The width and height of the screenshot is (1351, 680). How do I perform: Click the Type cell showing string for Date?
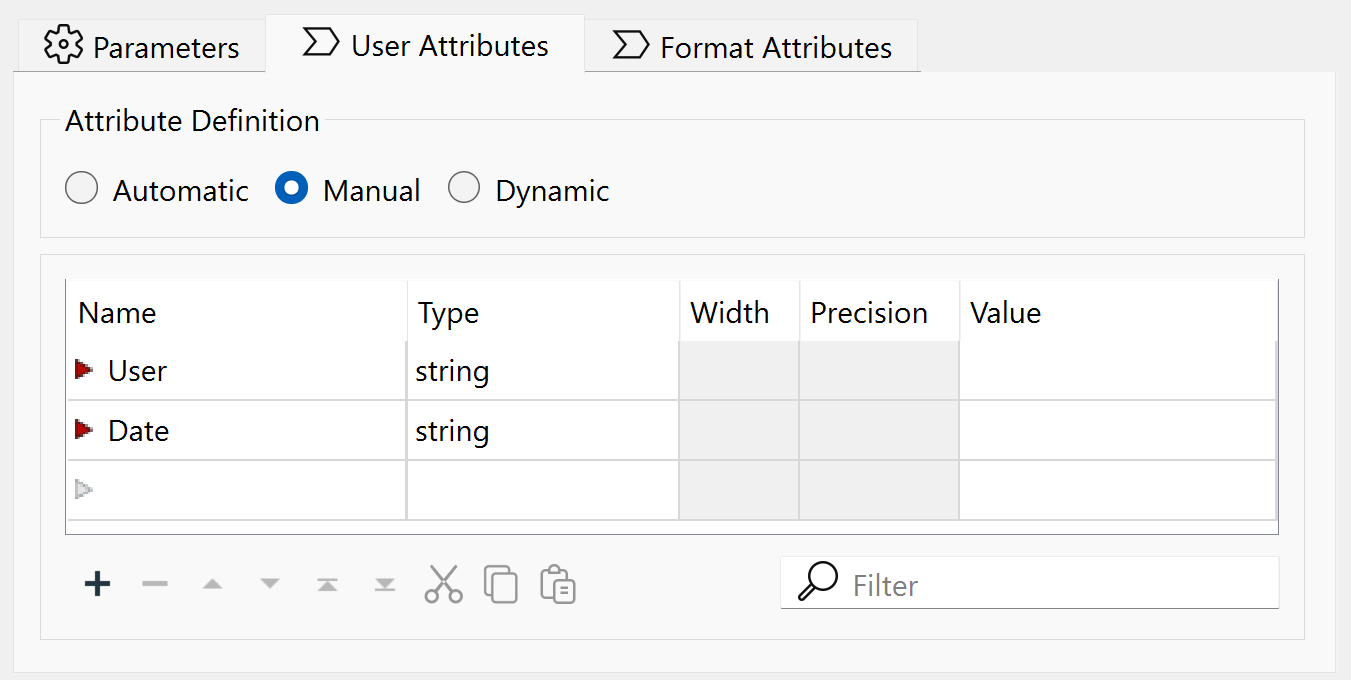pos(452,430)
